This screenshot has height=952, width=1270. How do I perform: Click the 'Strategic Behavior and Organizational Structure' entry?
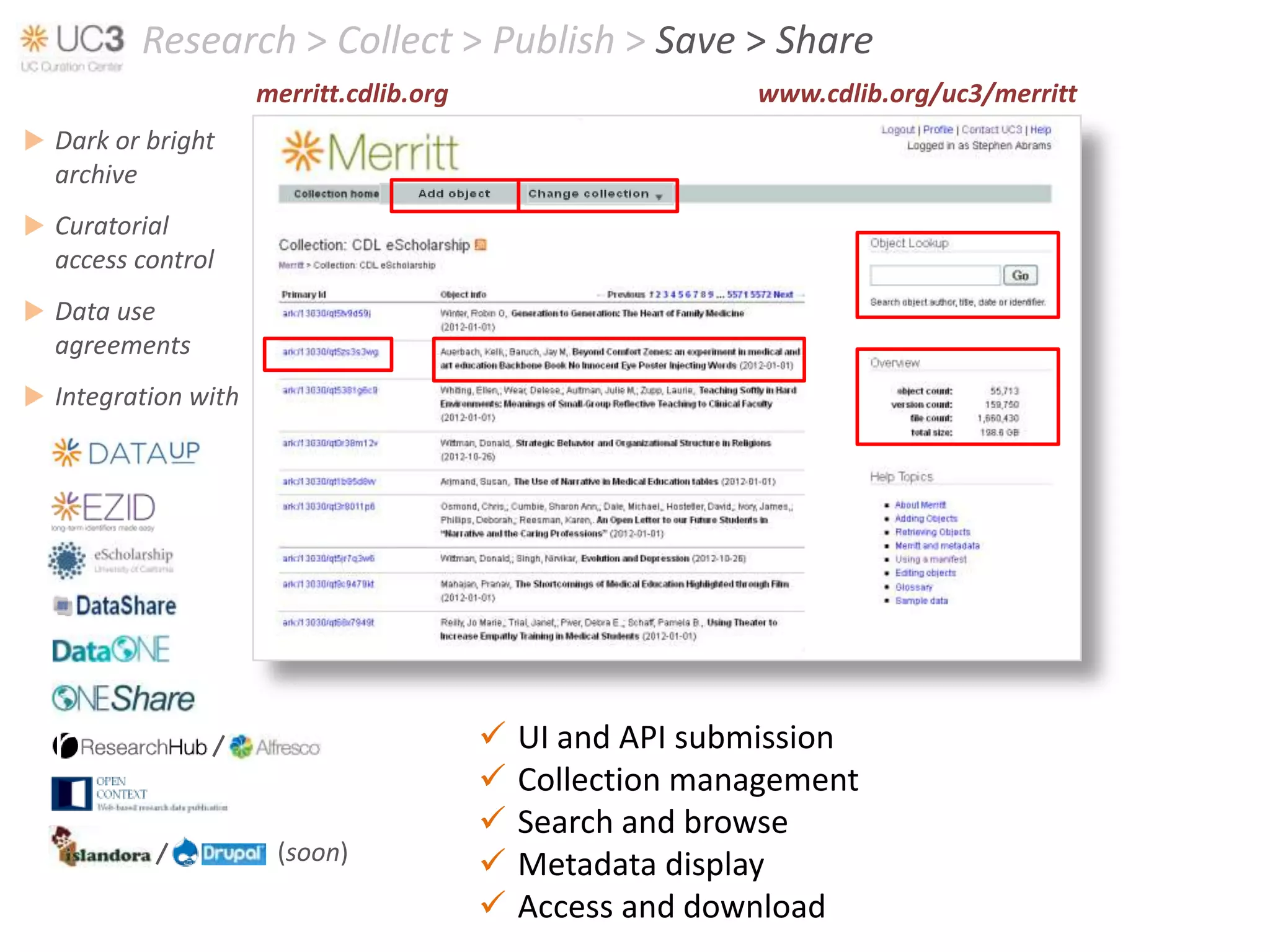coord(605,450)
